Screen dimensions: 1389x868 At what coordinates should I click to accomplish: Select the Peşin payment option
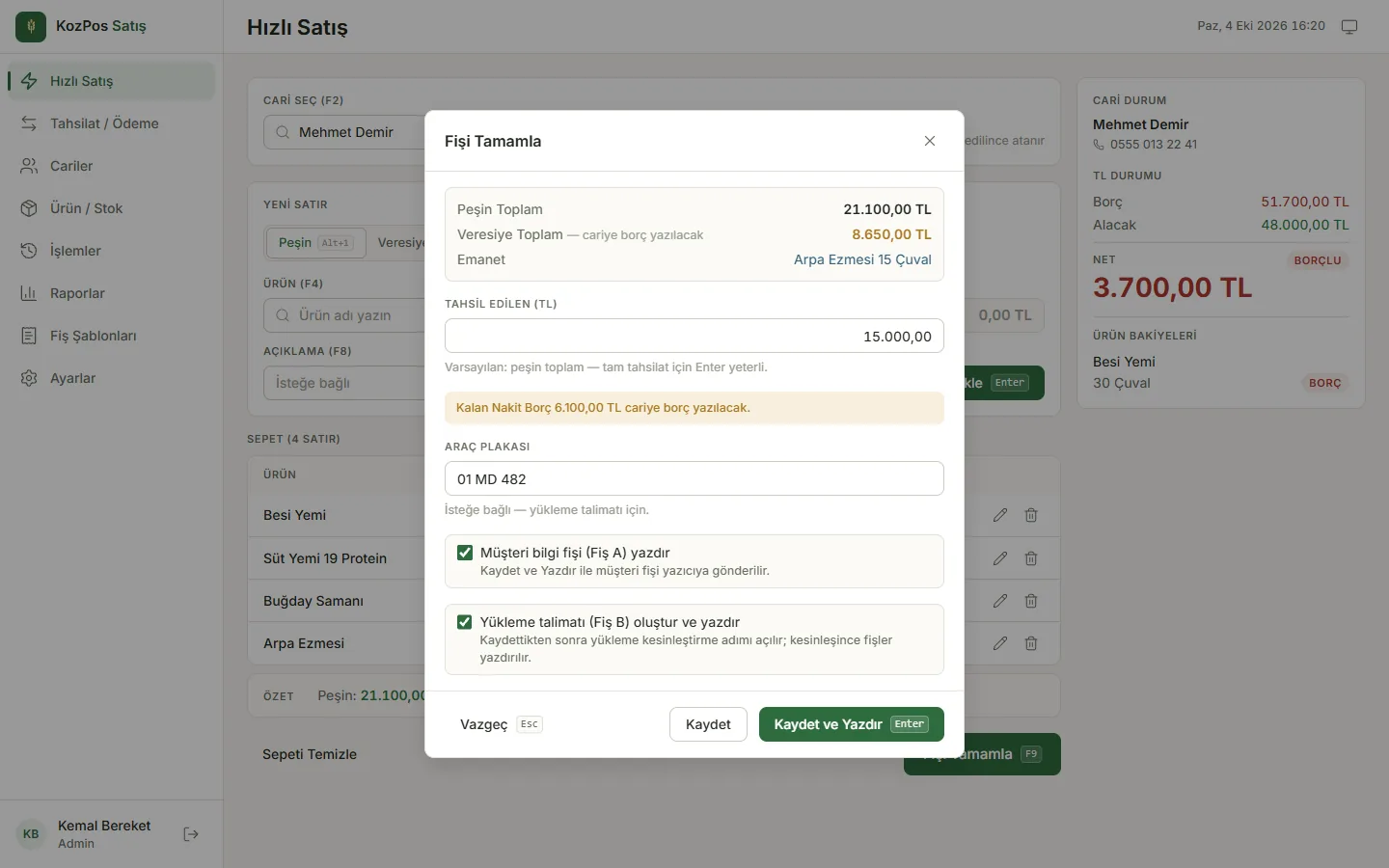[316, 242]
